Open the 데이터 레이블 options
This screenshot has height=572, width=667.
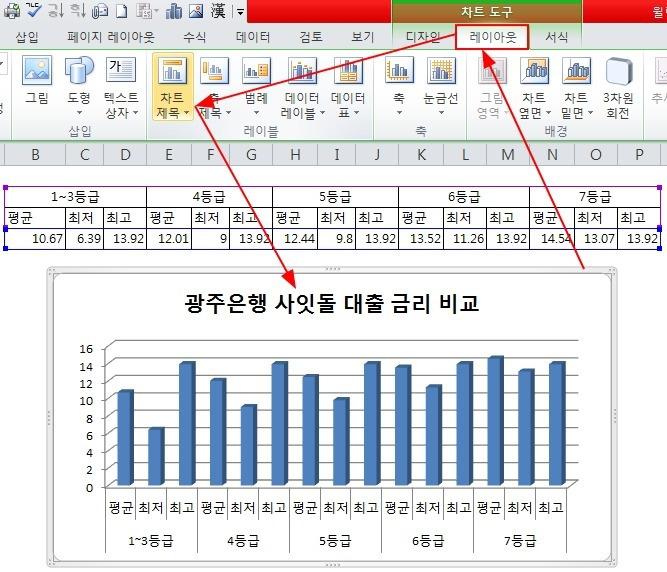pos(302,86)
